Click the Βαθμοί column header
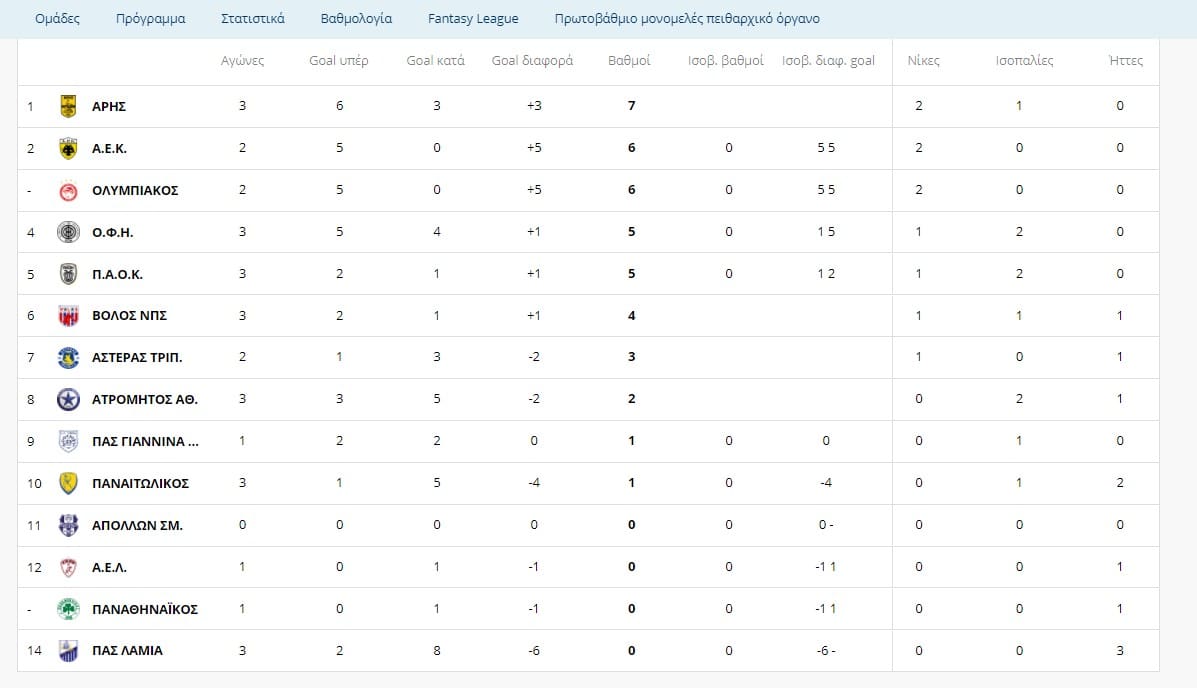The height and width of the screenshot is (688, 1197). 629,61
